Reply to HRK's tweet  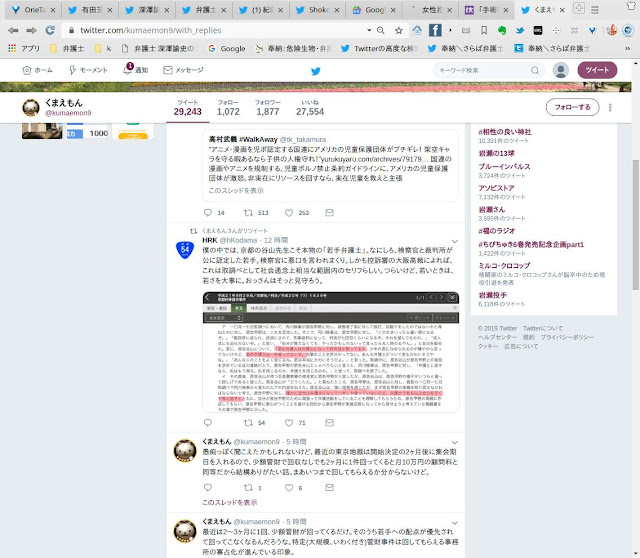click(208, 423)
